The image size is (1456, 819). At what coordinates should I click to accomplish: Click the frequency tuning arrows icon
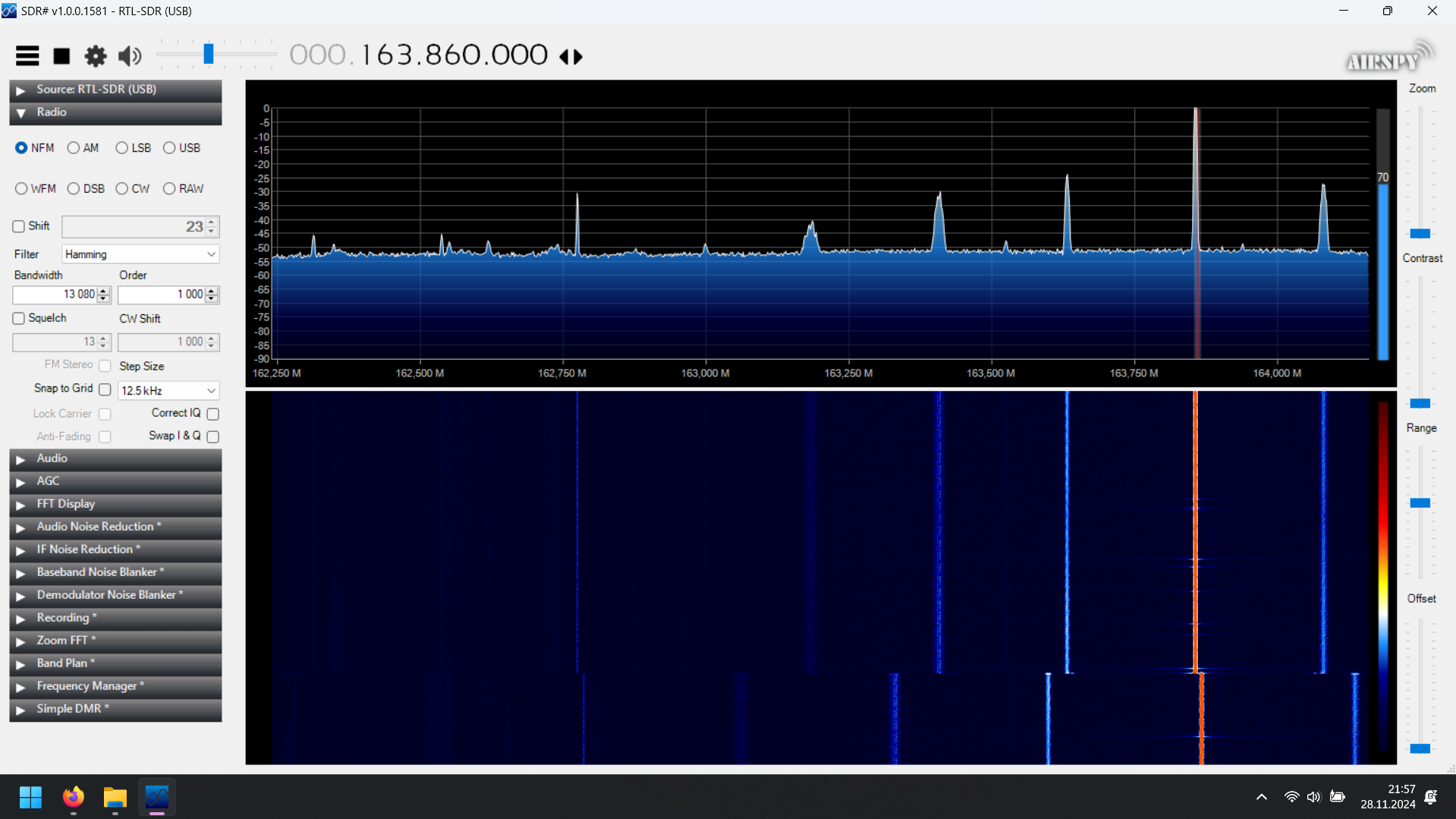(x=571, y=57)
